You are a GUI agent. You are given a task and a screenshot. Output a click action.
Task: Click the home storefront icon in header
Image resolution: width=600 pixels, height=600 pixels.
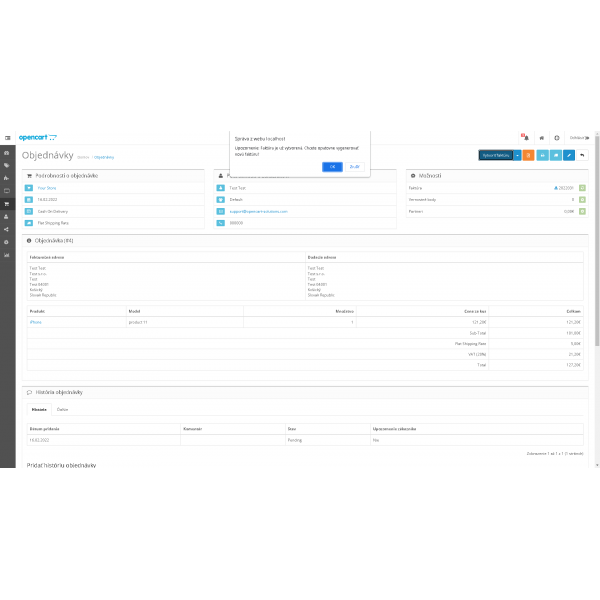click(x=541, y=138)
